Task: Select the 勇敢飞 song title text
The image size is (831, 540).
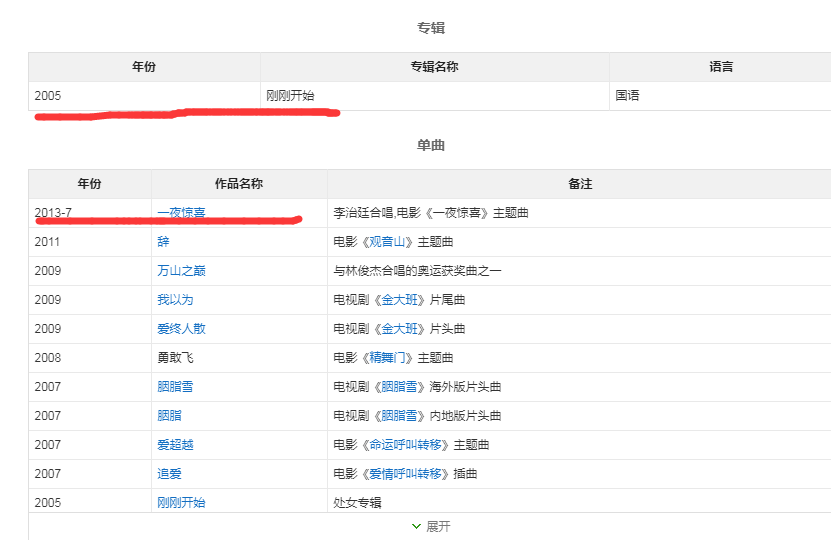Action: (x=175, y=358)
